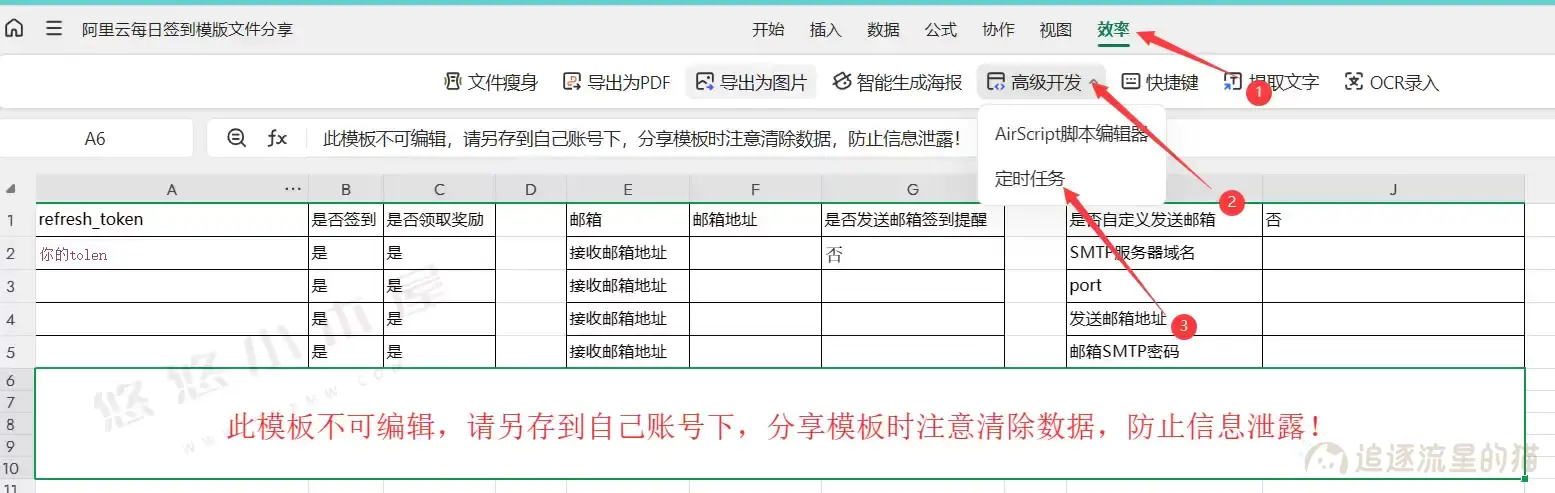Click the fx insert function icon

click(x=277, y=138)
